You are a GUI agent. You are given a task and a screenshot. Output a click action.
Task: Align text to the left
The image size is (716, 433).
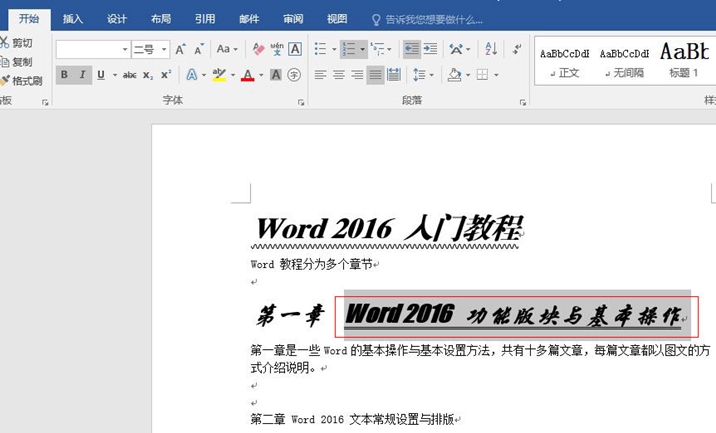[321, 74]
